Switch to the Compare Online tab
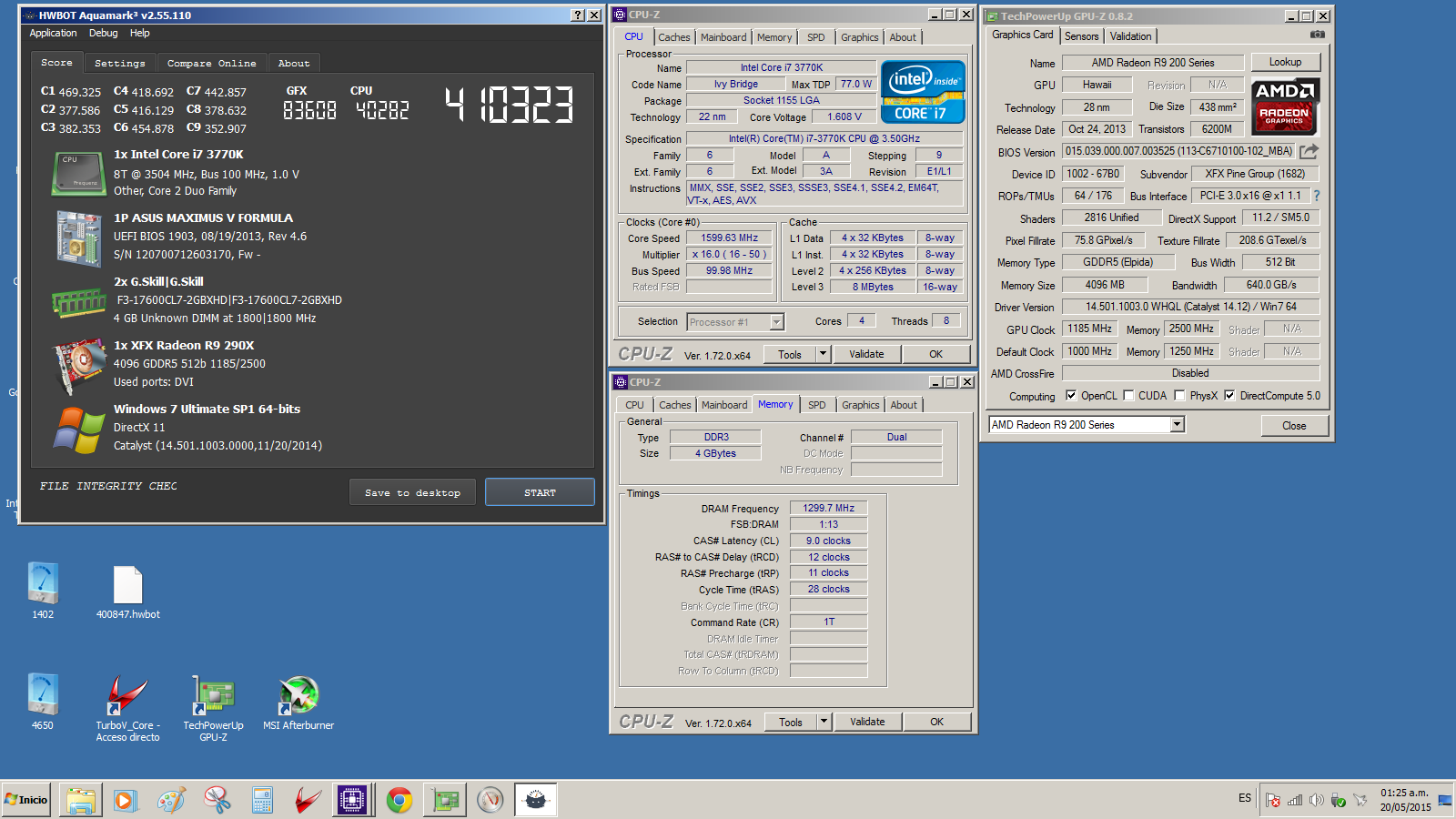Viewport: 1456px width, 819px height. click(x=212, y=64)
